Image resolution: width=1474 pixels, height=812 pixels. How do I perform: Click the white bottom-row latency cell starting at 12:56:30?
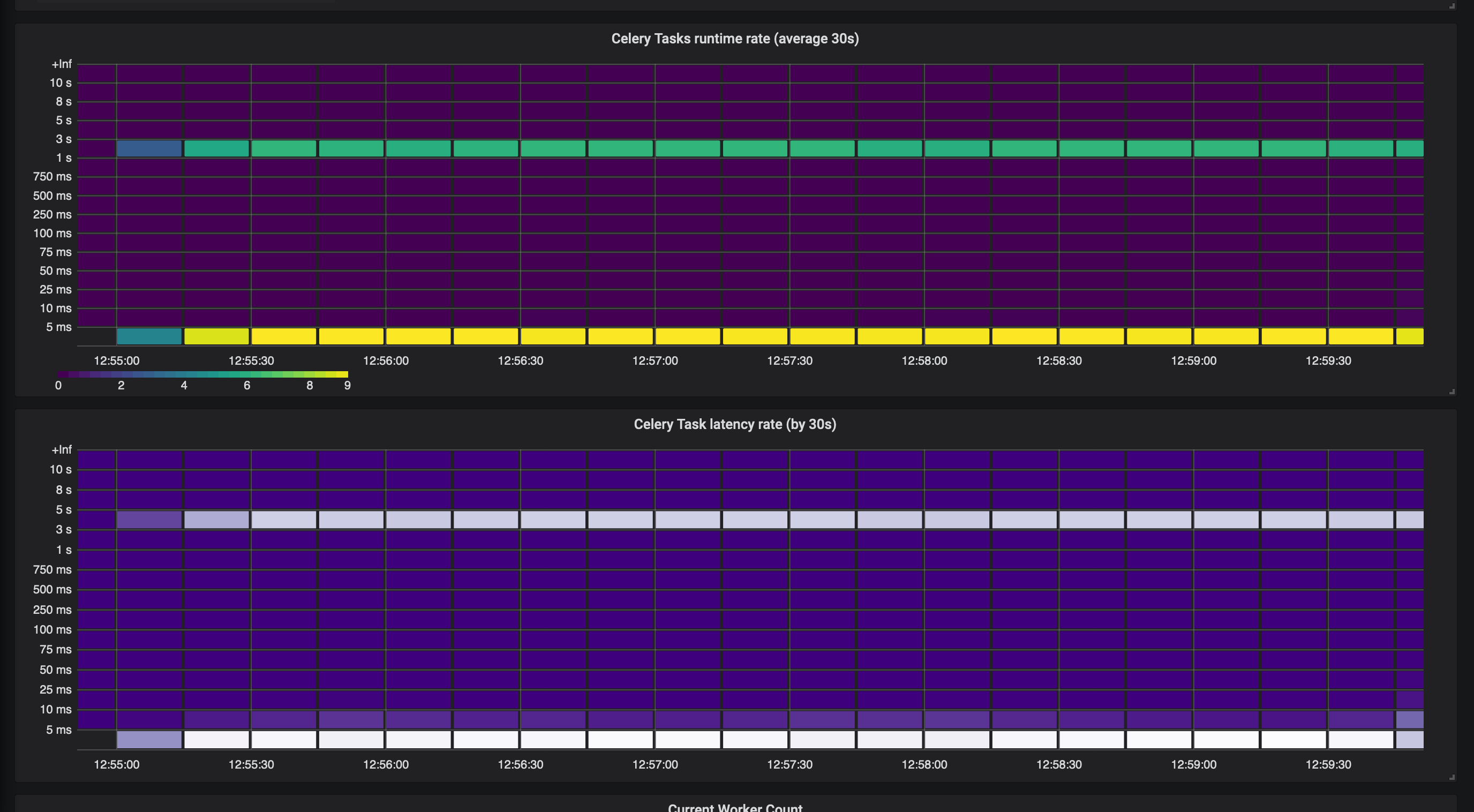pos(553,739)
